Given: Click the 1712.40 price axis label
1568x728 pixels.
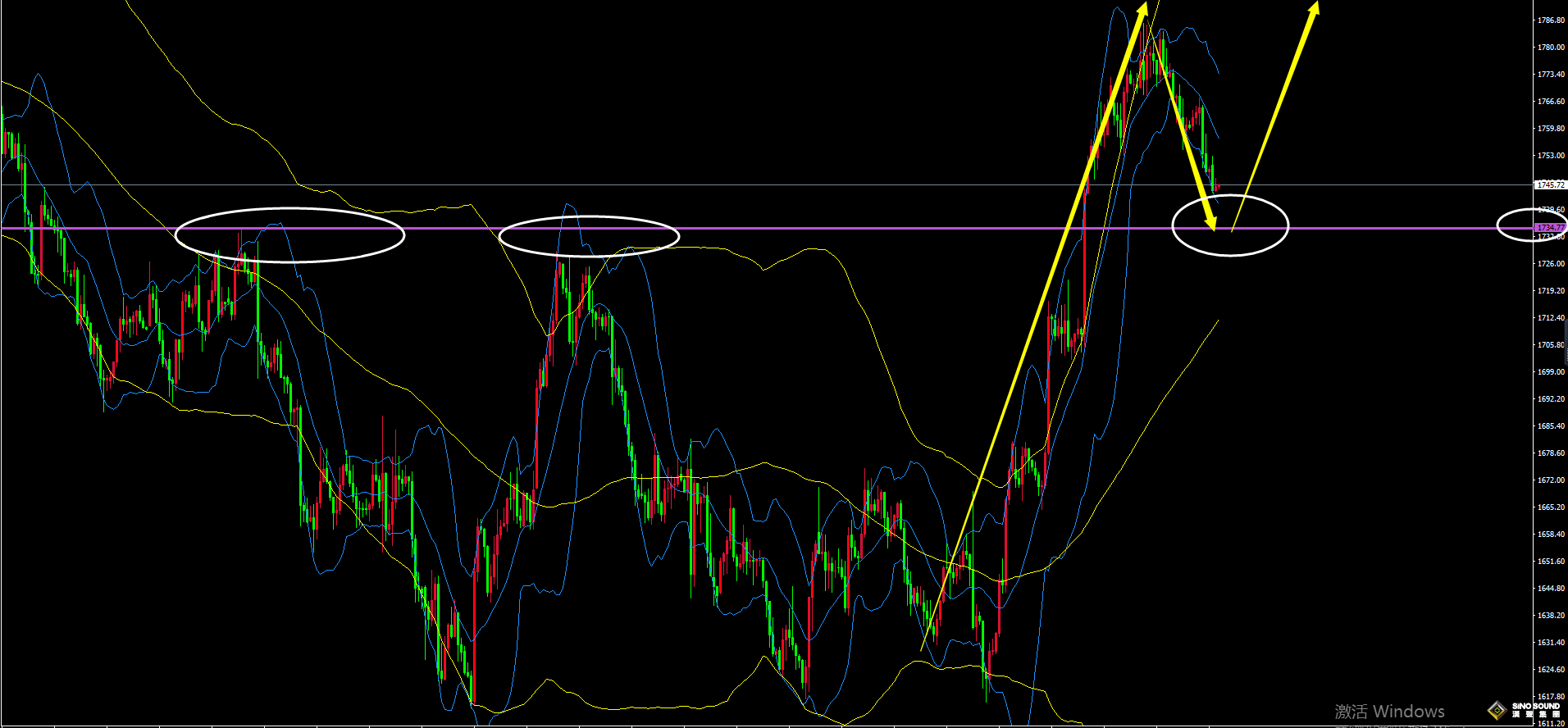Looking at the screenshot, I should coord(1551,317).
